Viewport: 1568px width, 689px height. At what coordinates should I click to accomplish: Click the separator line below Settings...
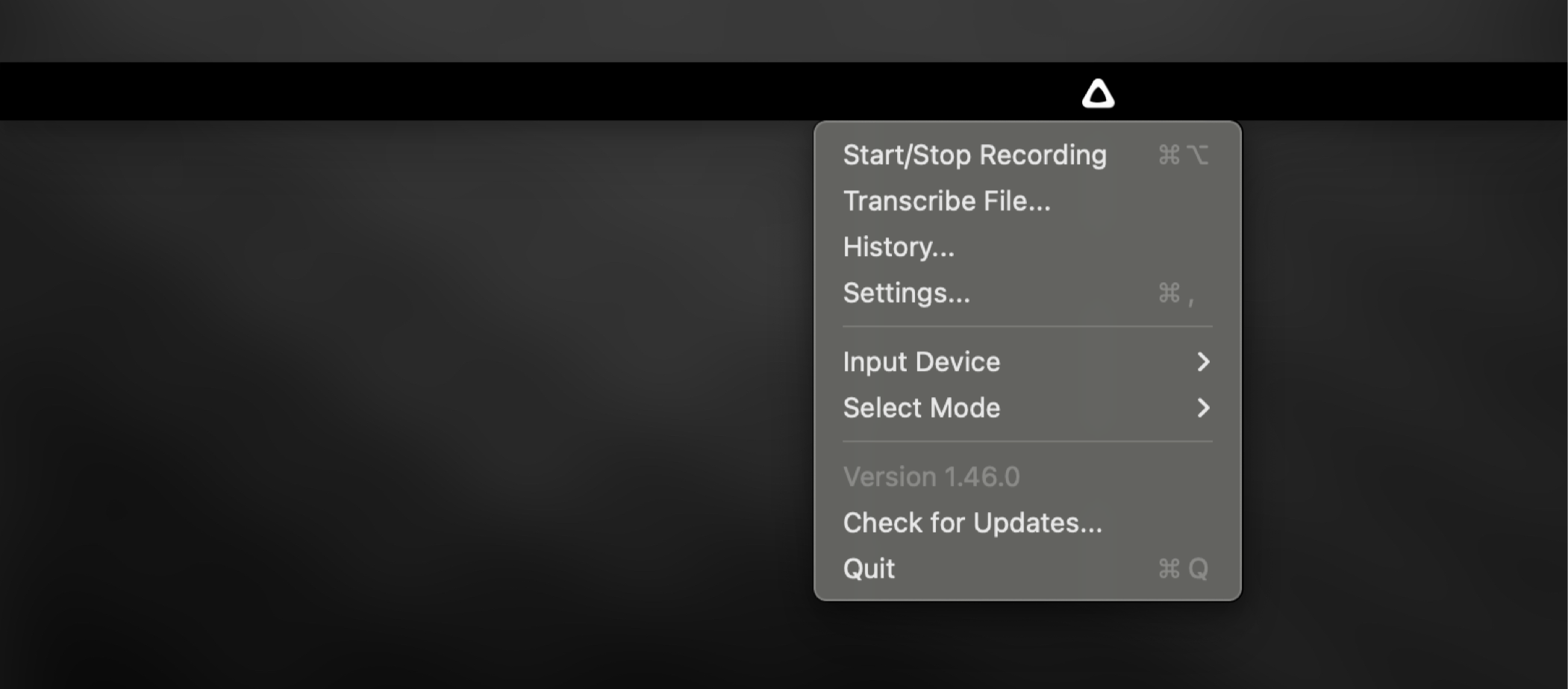[x=1027, y=327]
